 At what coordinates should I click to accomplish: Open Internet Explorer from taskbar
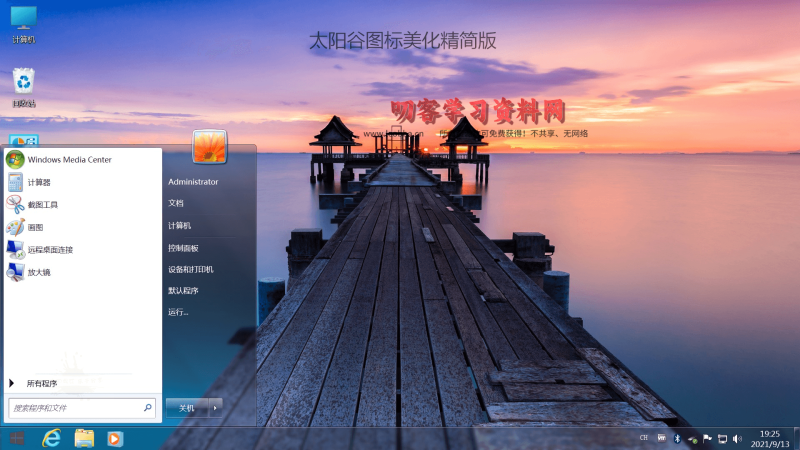tap(52, 439)
